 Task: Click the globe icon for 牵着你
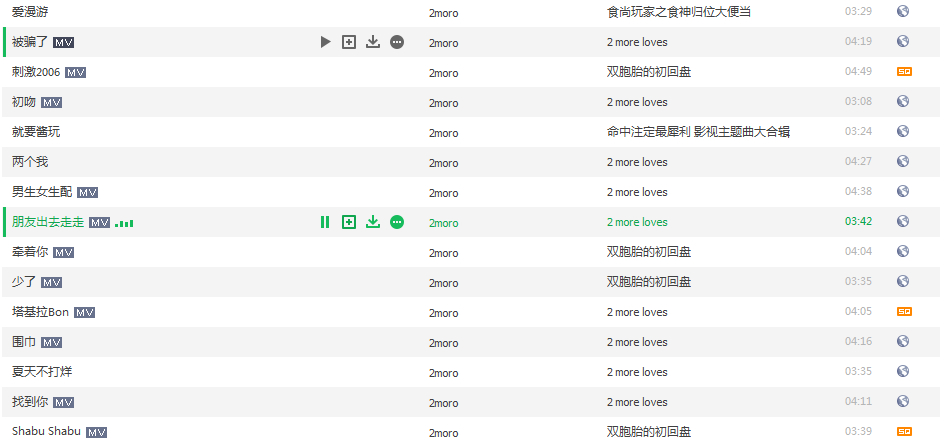pyautogui.click(x=902, y=251)
